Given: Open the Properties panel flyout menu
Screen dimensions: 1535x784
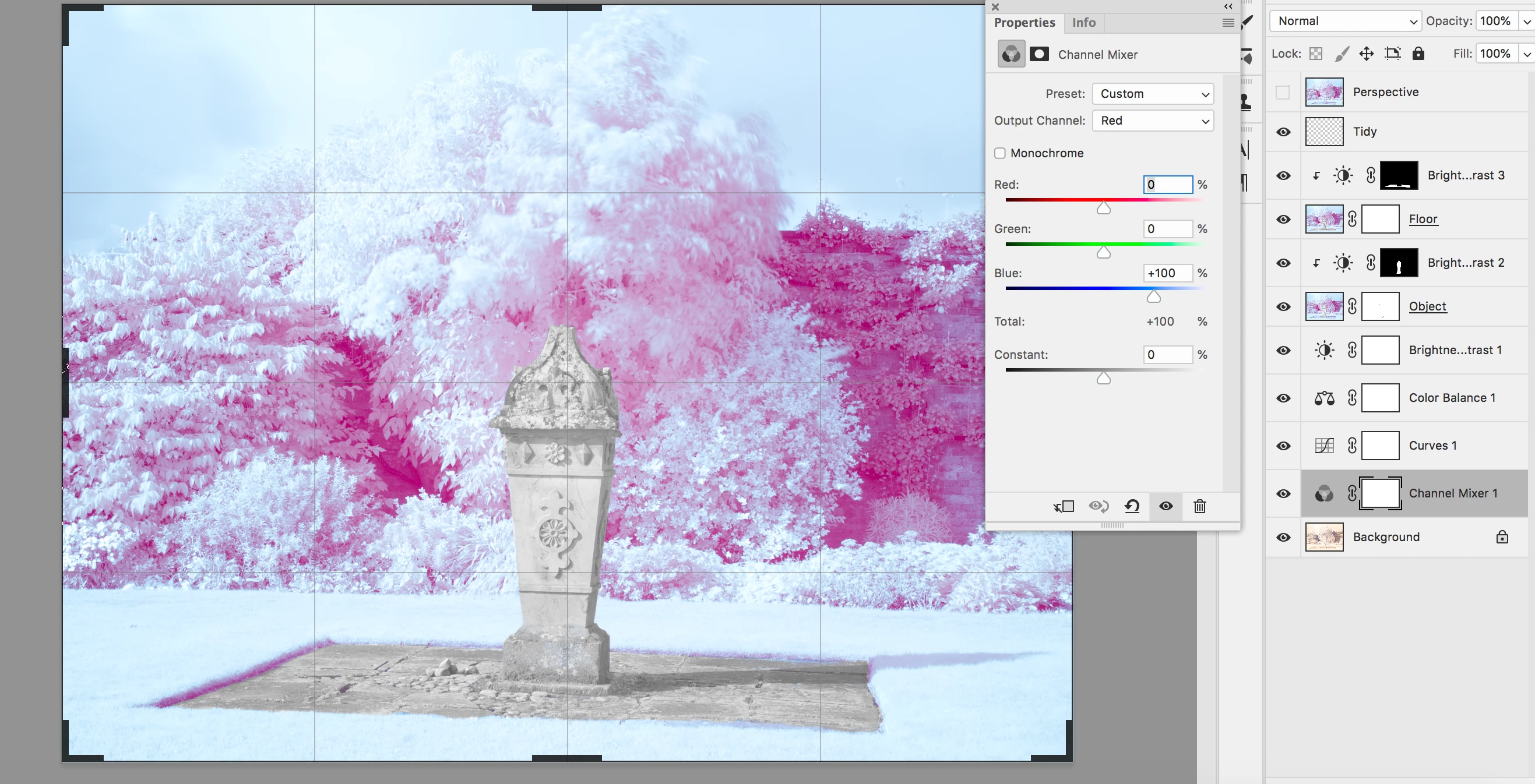Looking at the screenshot, I should [x=1227, y=23].
